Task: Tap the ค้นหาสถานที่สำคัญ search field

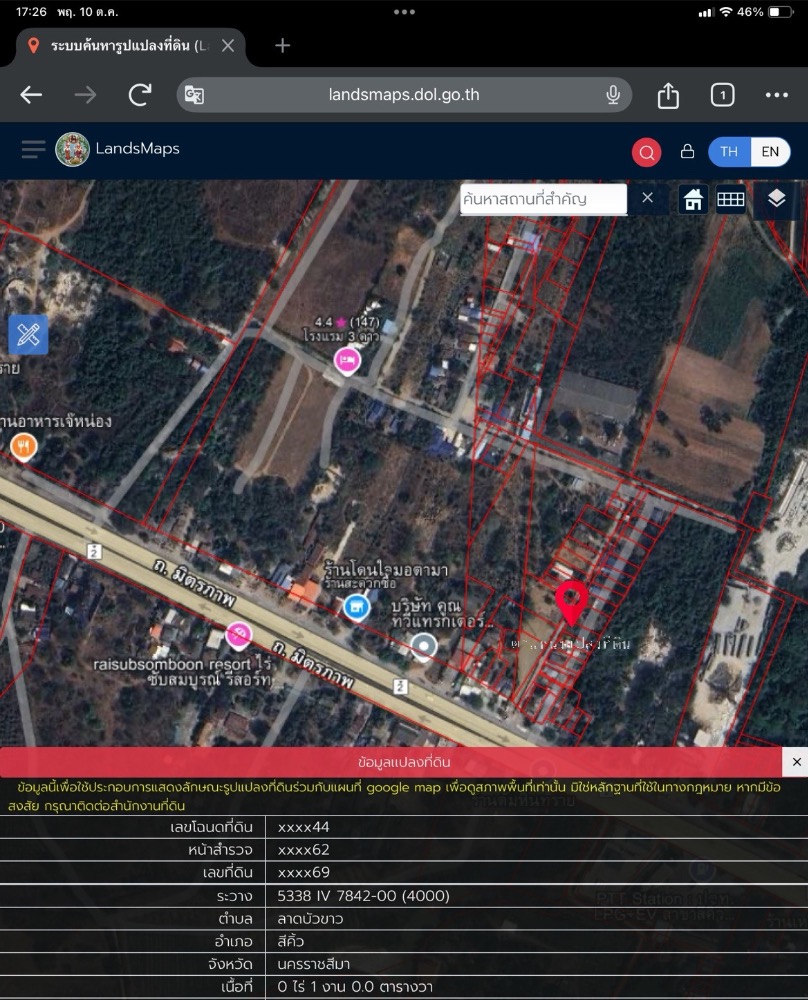Action: (543, 199)
